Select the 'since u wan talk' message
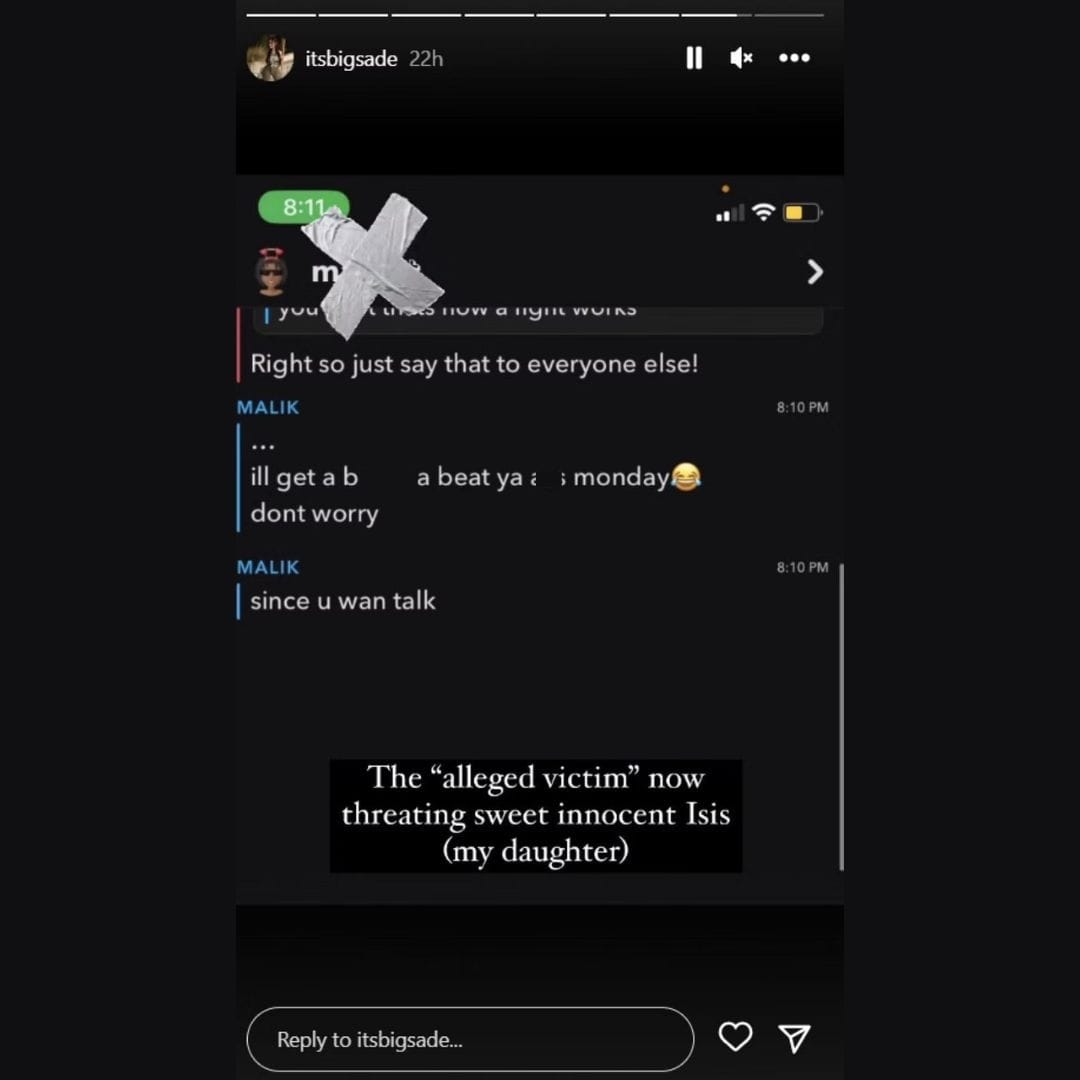Image resolution: width=1080 pixels, height=1080 pixels. (x=343, y=601)
